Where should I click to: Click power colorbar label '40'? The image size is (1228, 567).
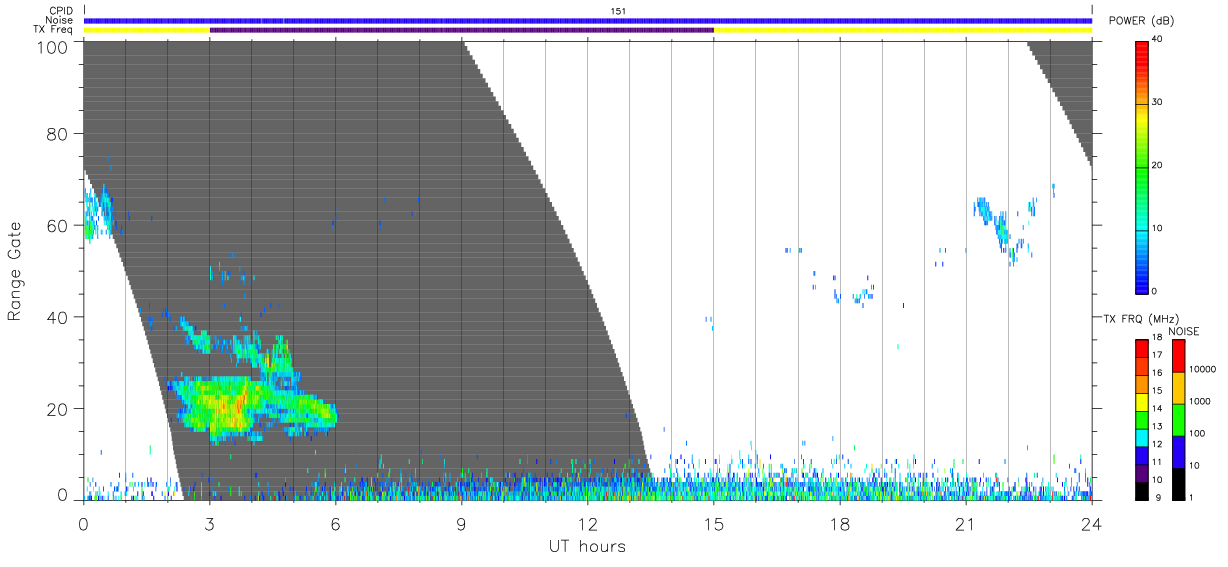1159,40
